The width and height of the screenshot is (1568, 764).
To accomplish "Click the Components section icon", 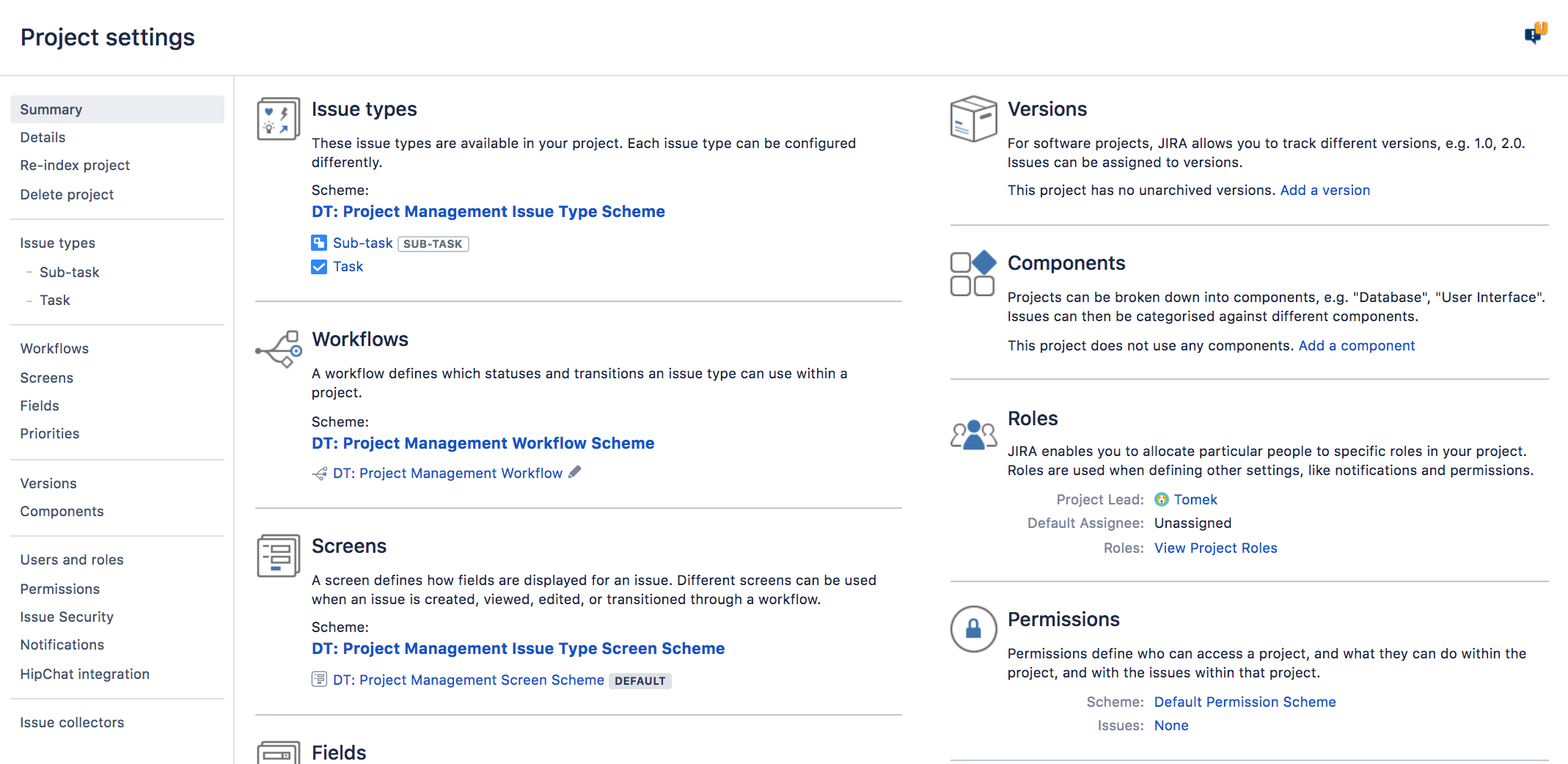I will click(x=973, y=273).
